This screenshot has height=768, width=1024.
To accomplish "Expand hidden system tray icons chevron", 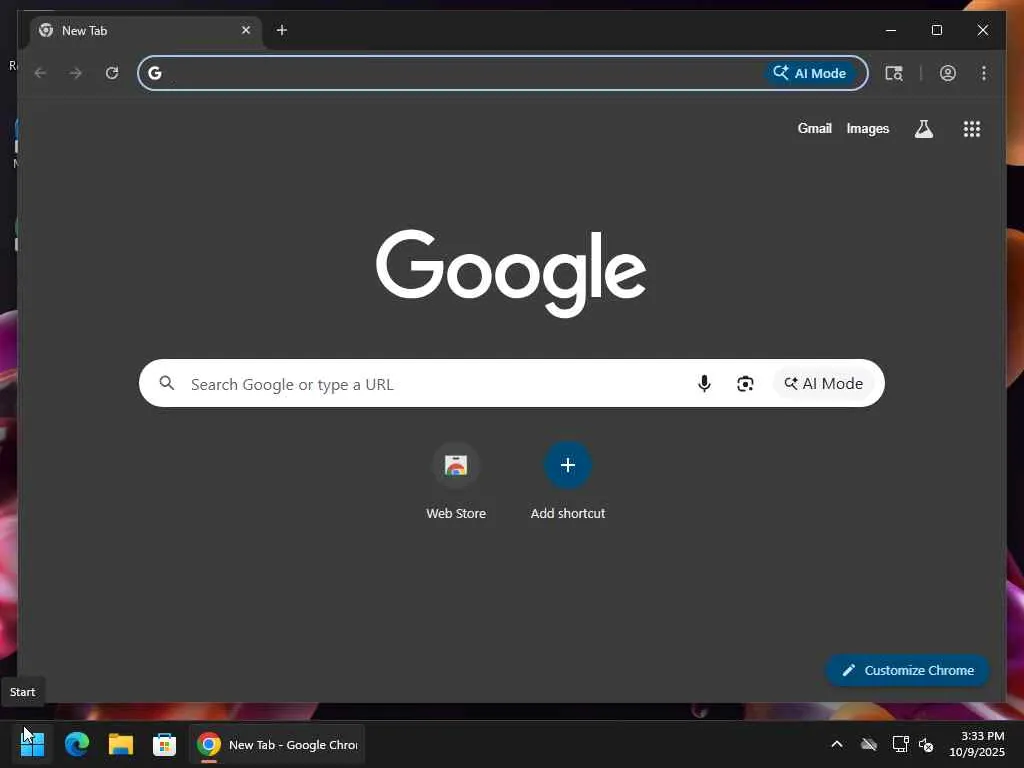I will coord(837,744).
